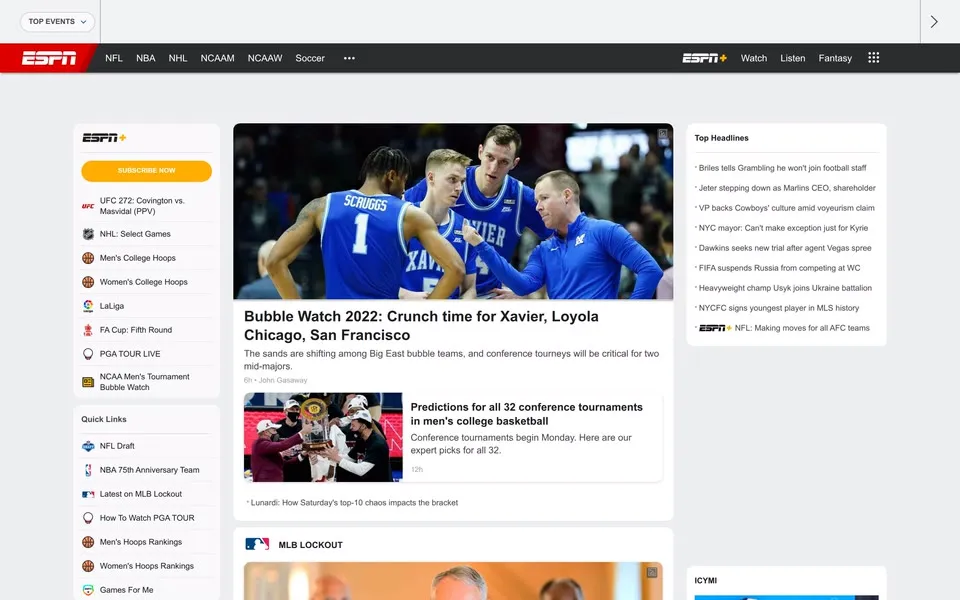Click the LaLiga logo icon
The height and width of the screenshot is (600, 960).
pyautogui.click(x=88, y=306)
